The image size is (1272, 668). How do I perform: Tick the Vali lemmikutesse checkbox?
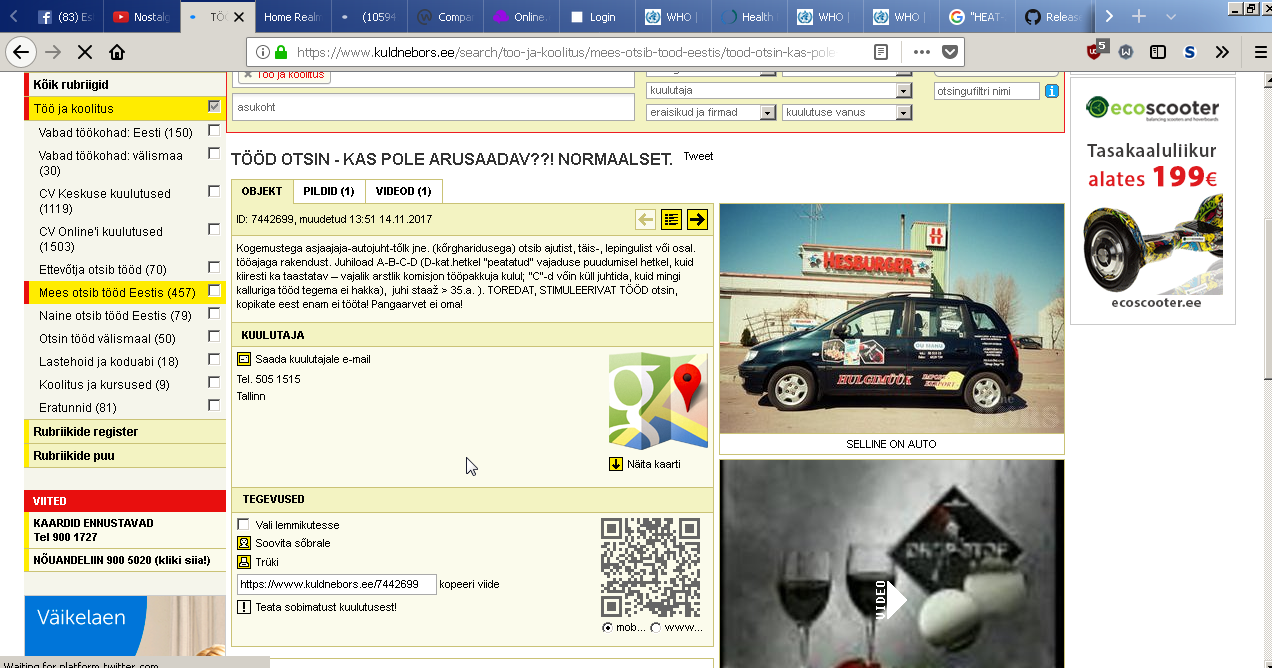[x=244, y=525]
